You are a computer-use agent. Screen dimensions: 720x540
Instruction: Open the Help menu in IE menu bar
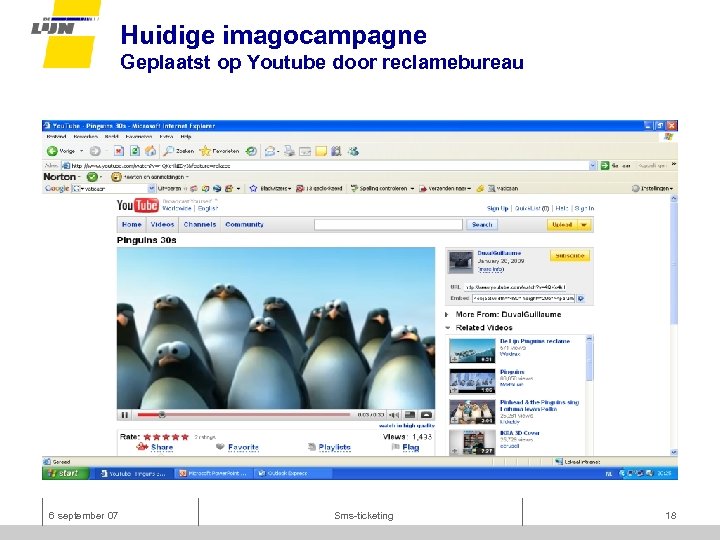[186, 136]
